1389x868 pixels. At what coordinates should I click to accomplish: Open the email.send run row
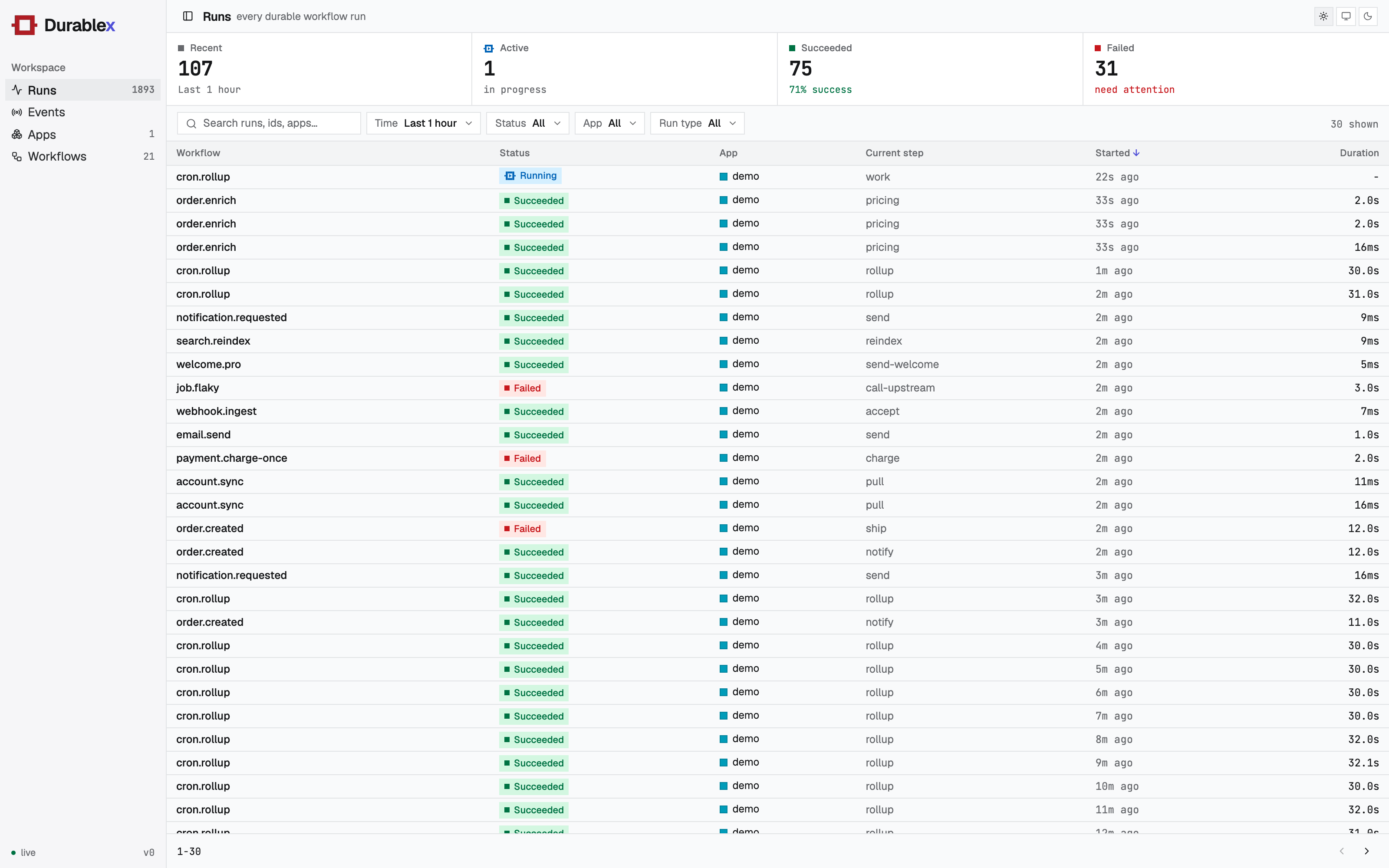tap(777, 434)
